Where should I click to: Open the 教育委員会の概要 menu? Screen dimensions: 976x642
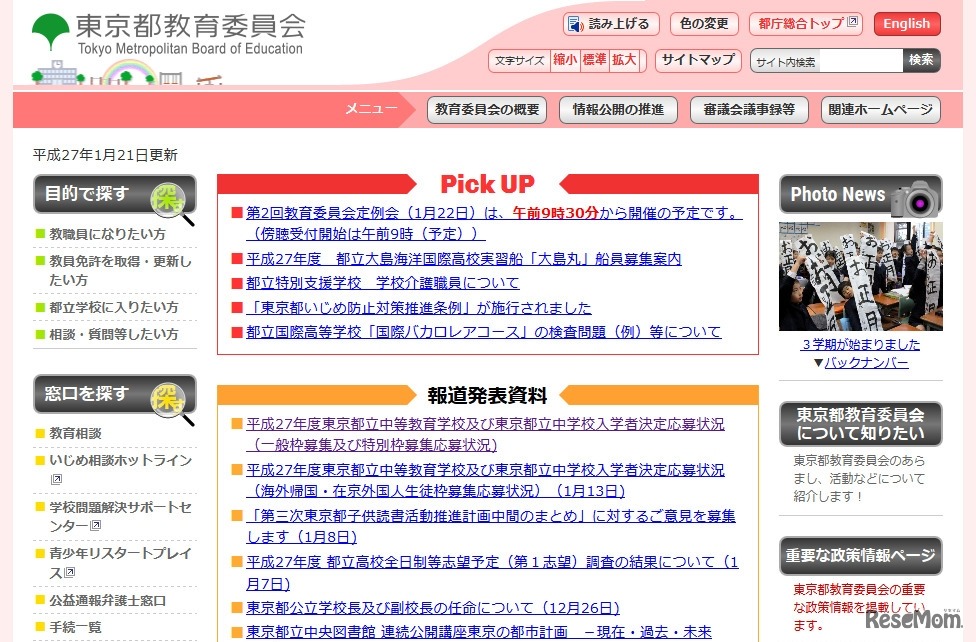tap(487, 110)
